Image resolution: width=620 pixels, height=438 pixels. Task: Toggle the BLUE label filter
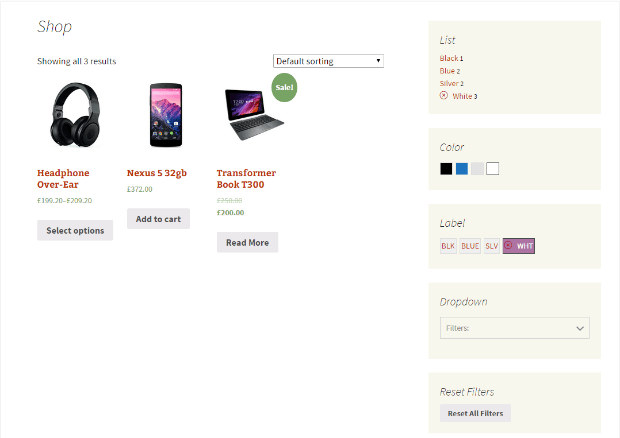470,246
